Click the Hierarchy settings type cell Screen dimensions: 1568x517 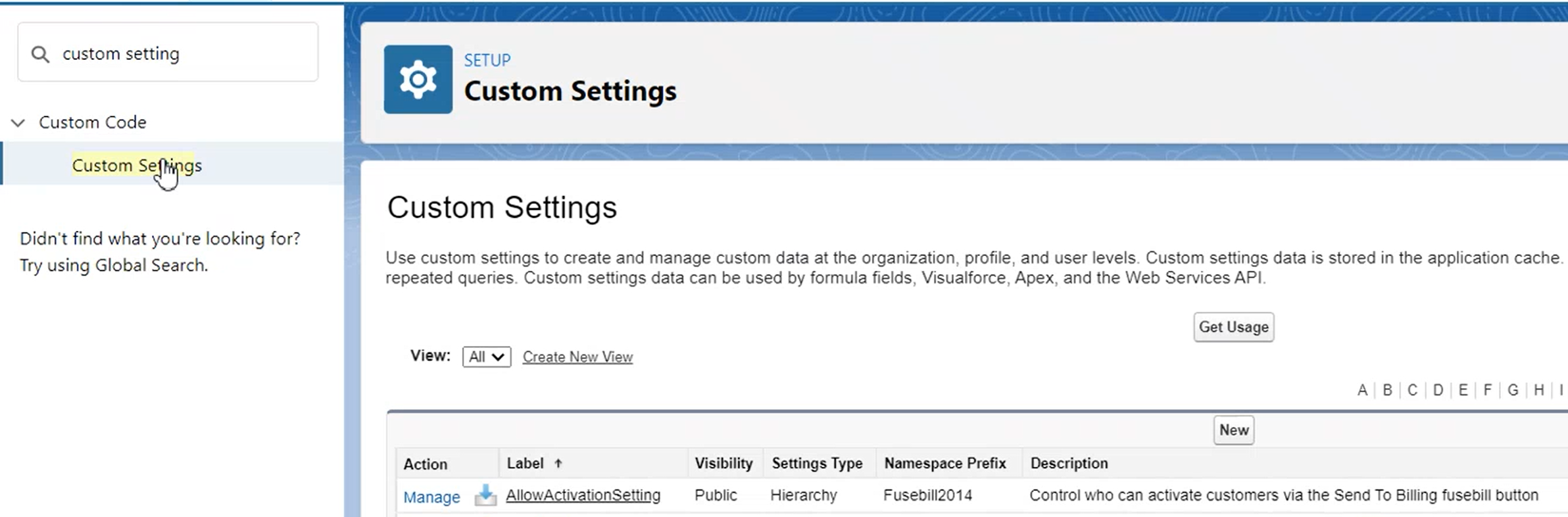(804, 495)
